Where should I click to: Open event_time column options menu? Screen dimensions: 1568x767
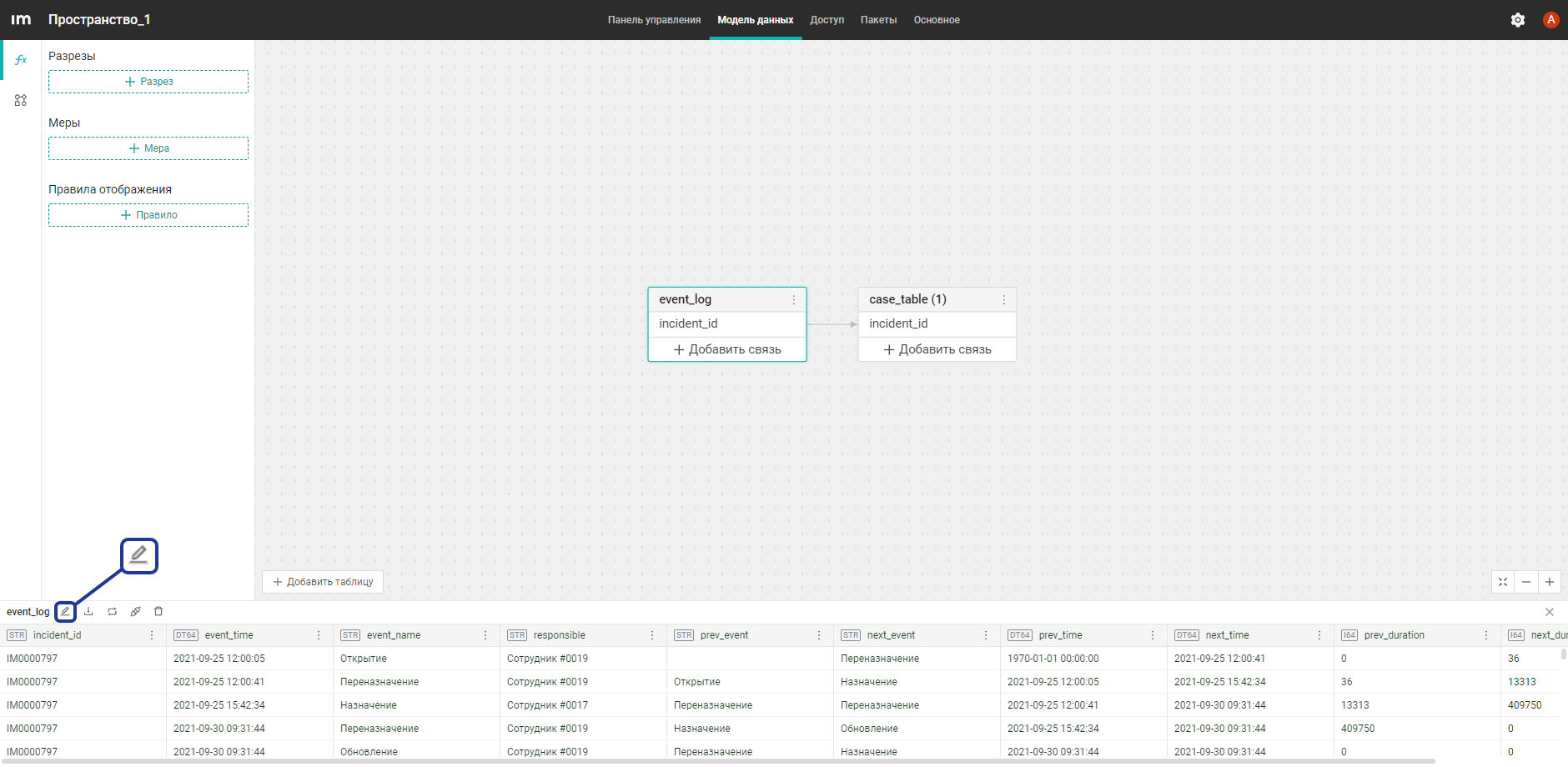point(319,635)
